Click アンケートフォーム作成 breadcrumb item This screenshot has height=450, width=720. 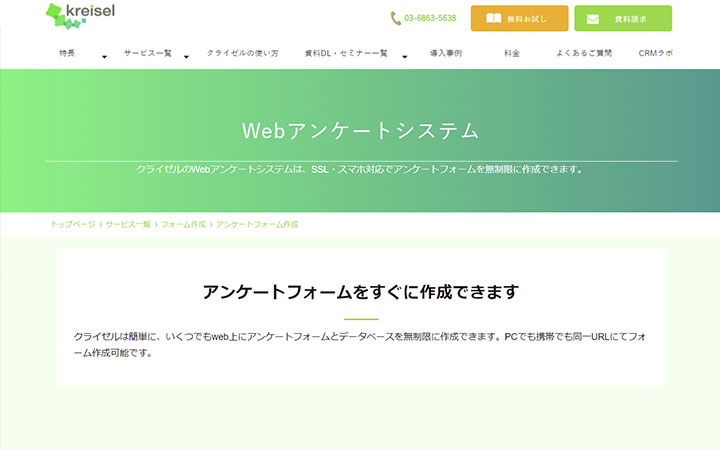click(257, 224)
